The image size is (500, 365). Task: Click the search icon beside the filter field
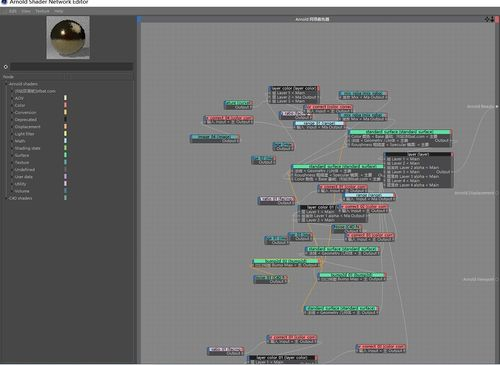pos(6,67)
